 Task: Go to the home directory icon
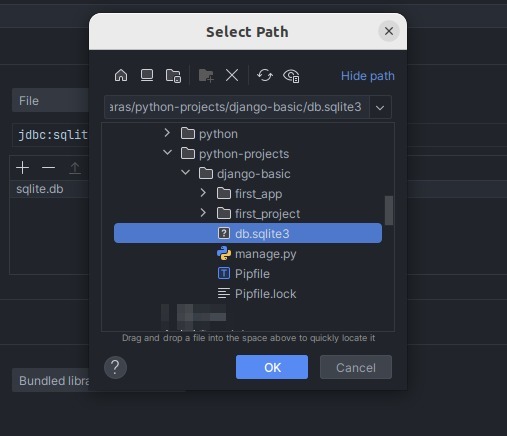point(121,75)
